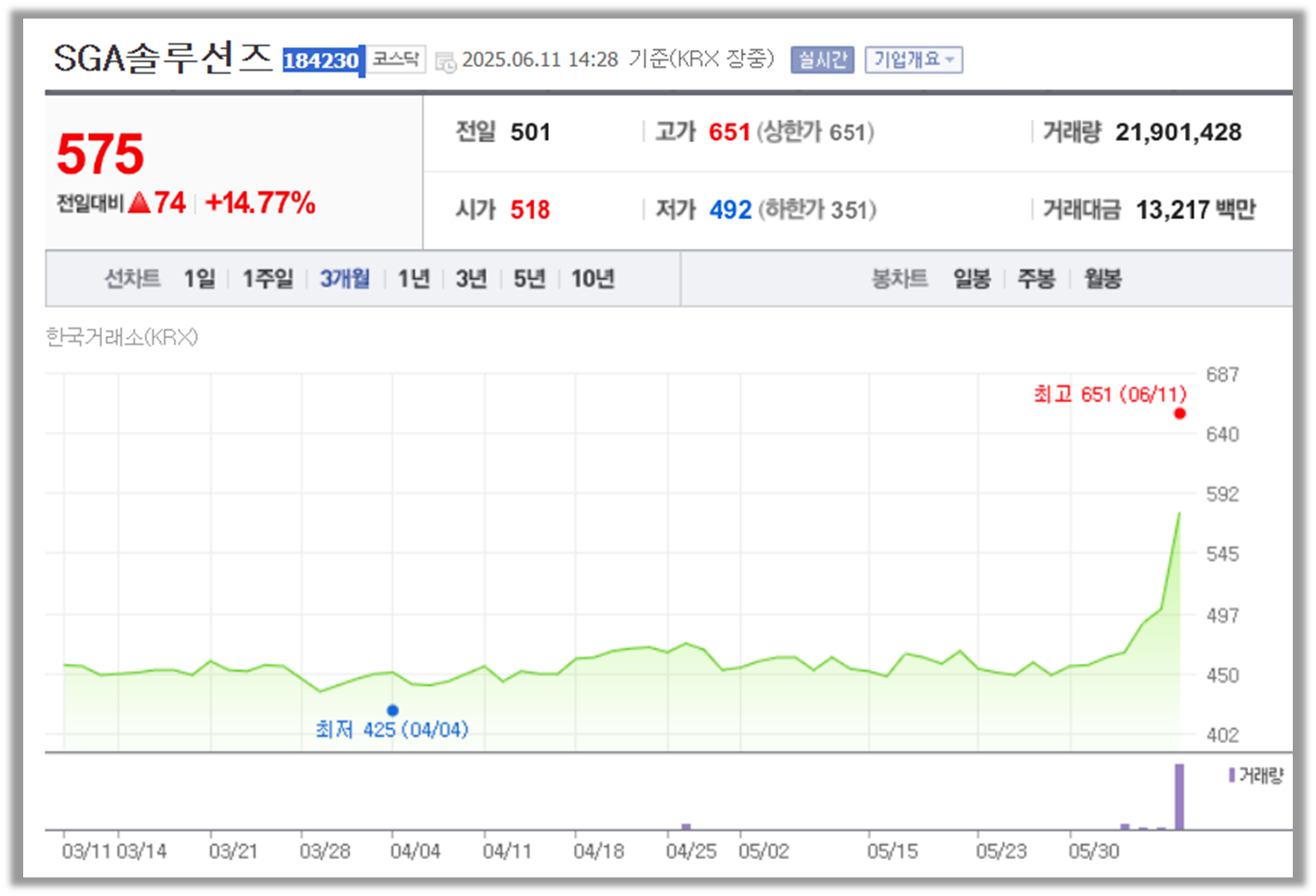Click the 402 price axis label

(1222, 734)
